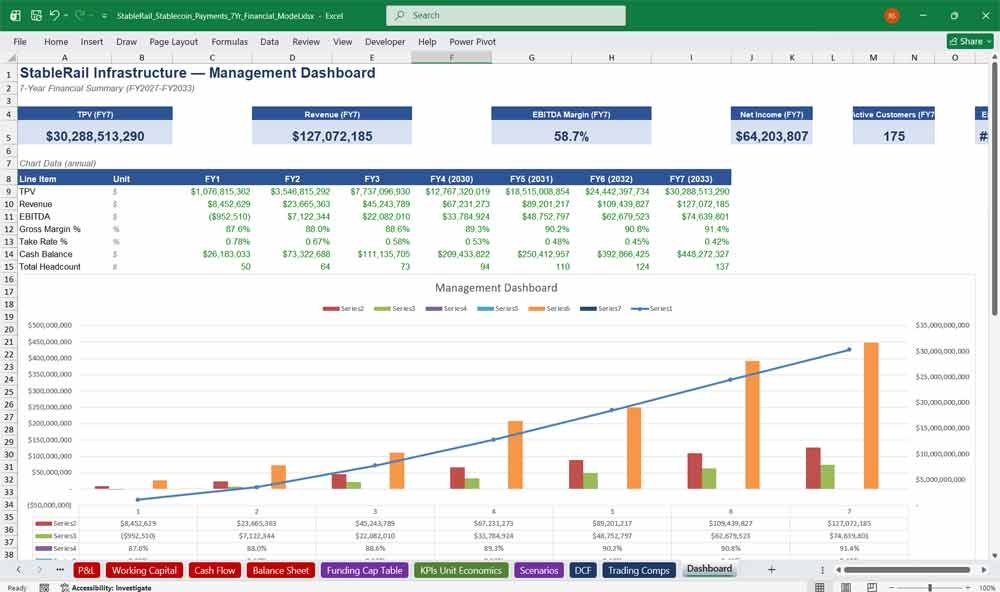The width and height of the screenshot is (1000, 592).
Task: Open Accessibility: Investigate status indicator
Action: tap(106, 588)
